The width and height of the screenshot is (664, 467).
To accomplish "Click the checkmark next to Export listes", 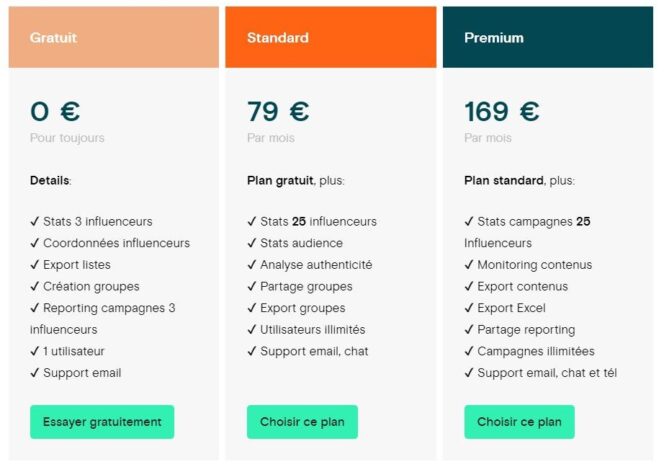I will coord(35,265).
